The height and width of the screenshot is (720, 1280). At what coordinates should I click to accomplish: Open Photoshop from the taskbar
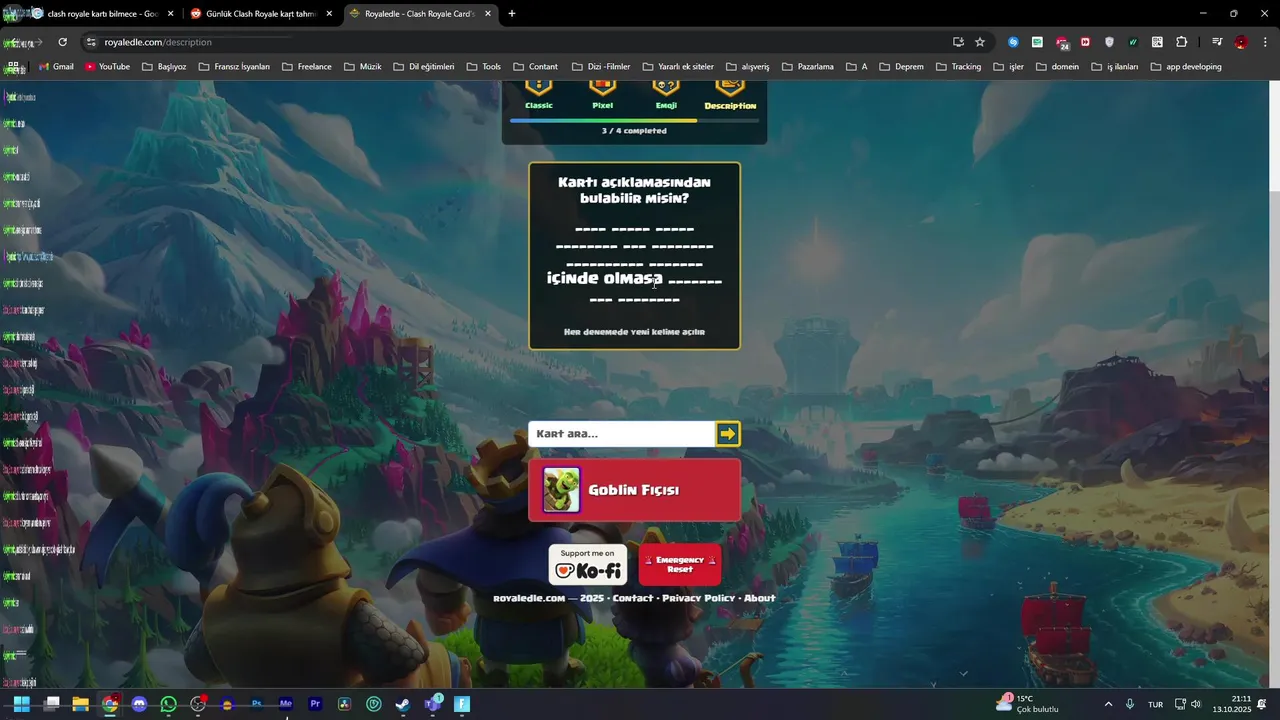pyautogui.click(x=257, y=704)
